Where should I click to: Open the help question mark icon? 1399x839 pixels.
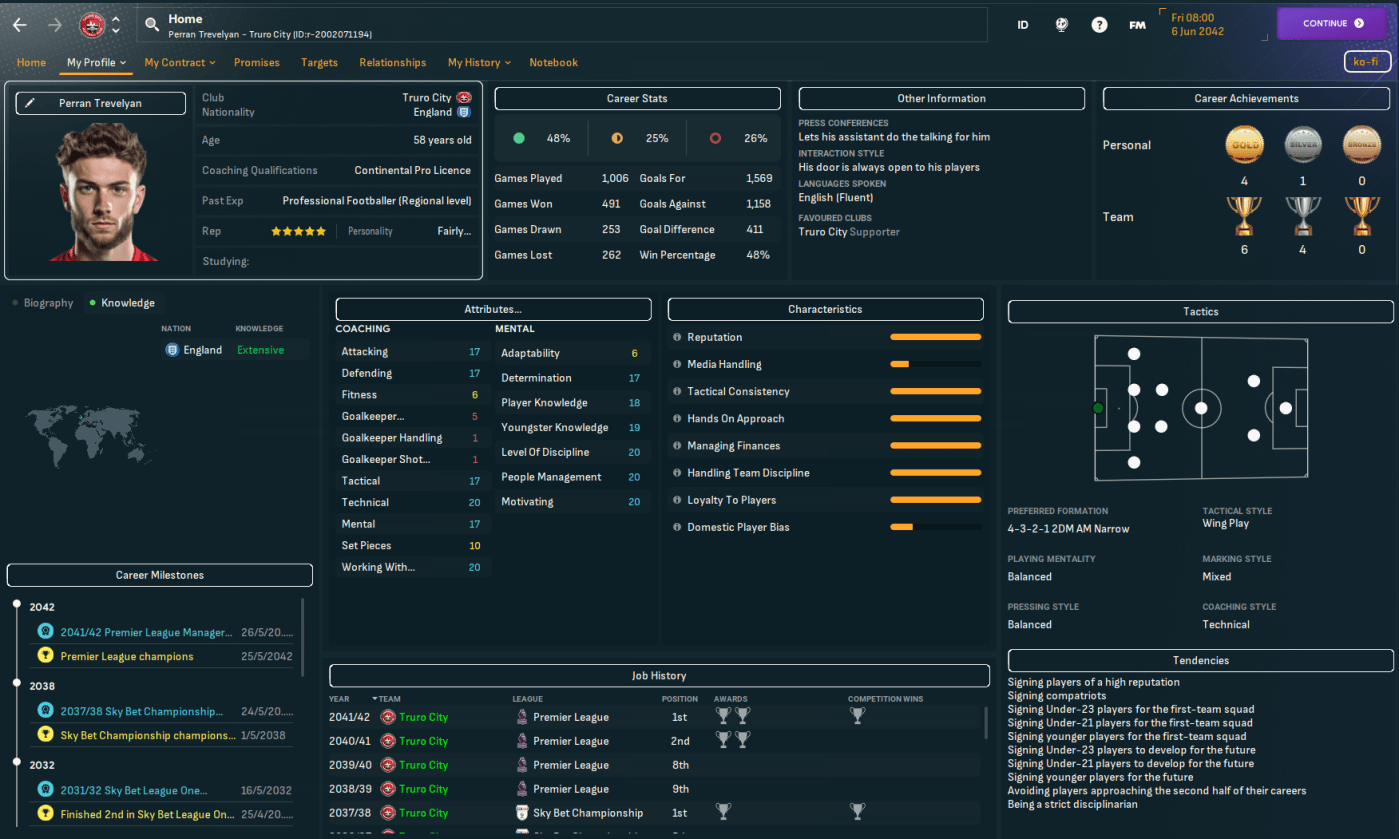[1099, 25]
